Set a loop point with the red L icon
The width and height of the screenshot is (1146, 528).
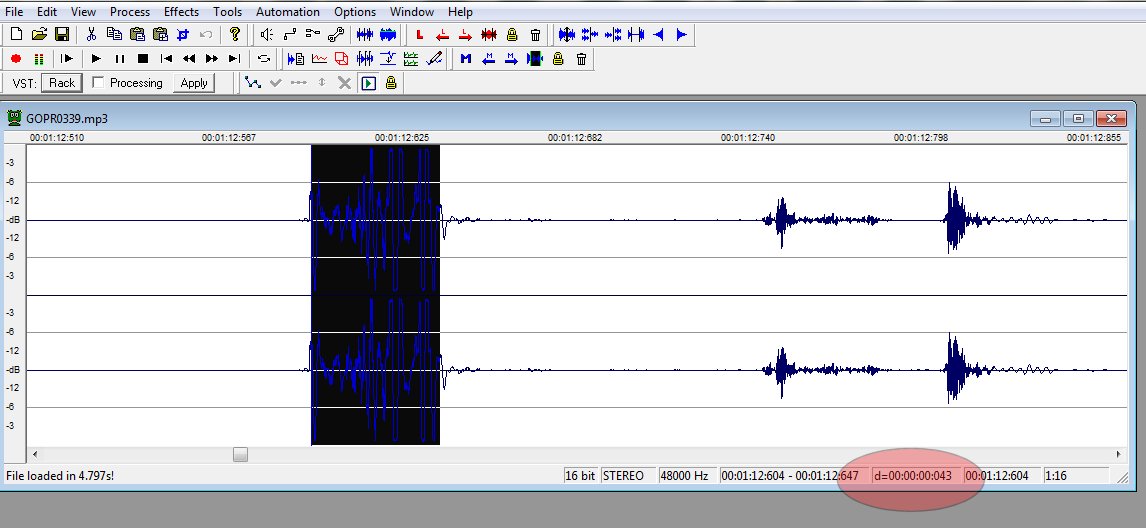[x=419, y=34]
